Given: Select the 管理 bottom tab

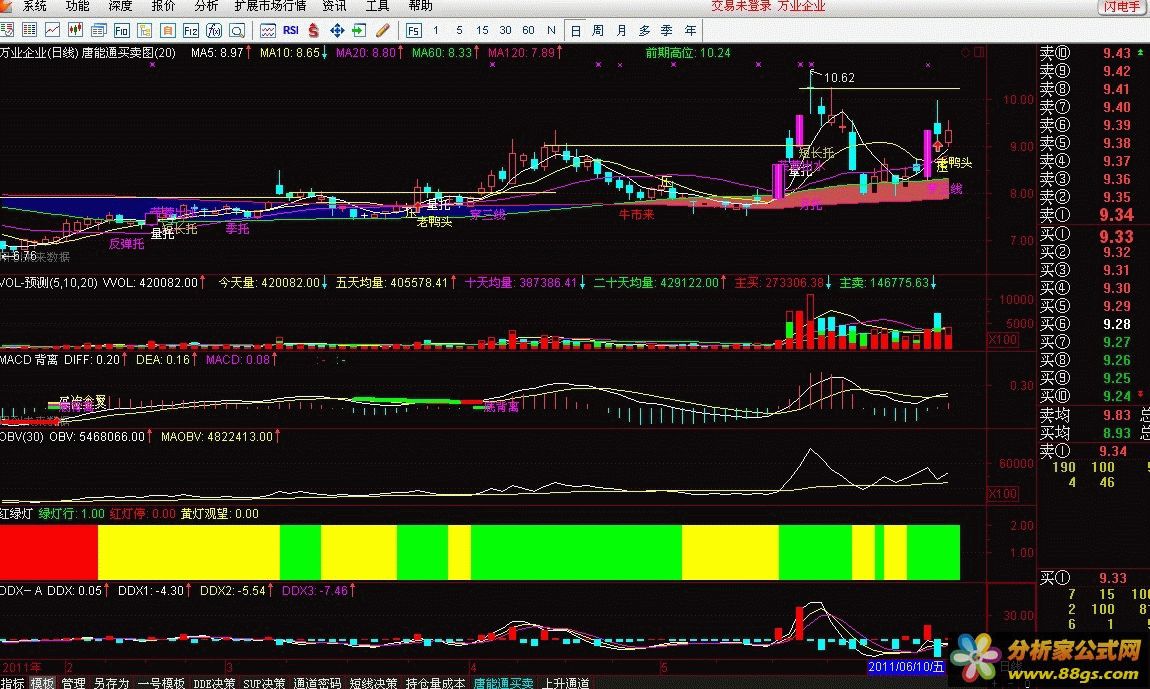Looking at the screenshot, I should [x=73, y=683].
